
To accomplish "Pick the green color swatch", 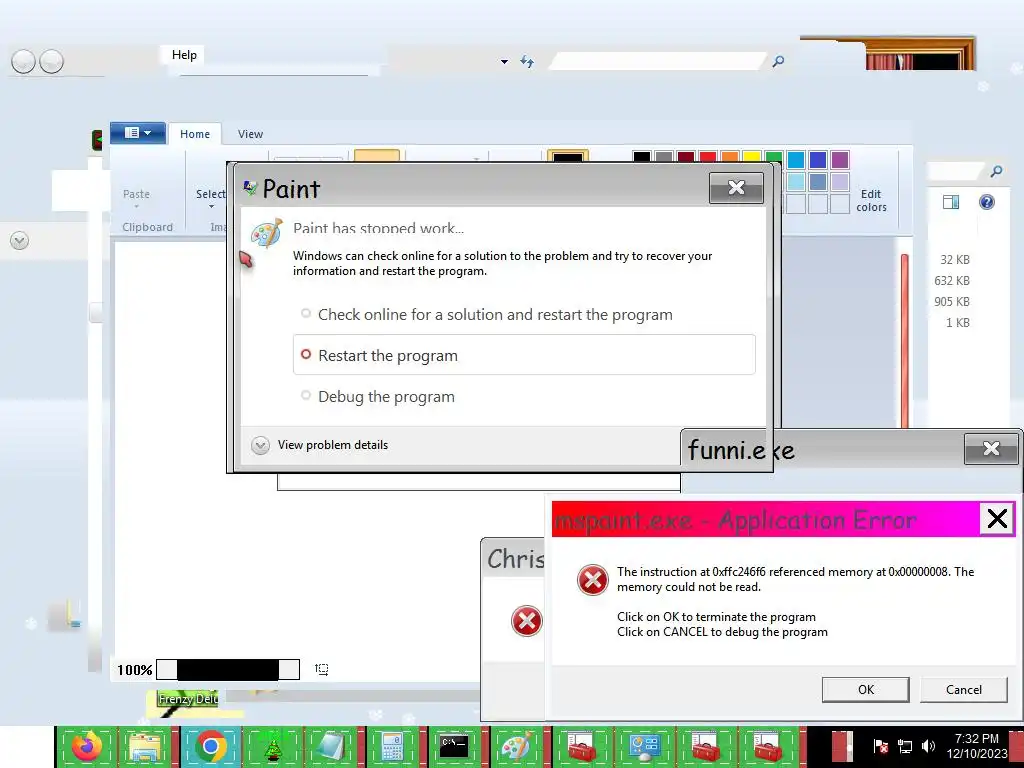I will [774, 157].
